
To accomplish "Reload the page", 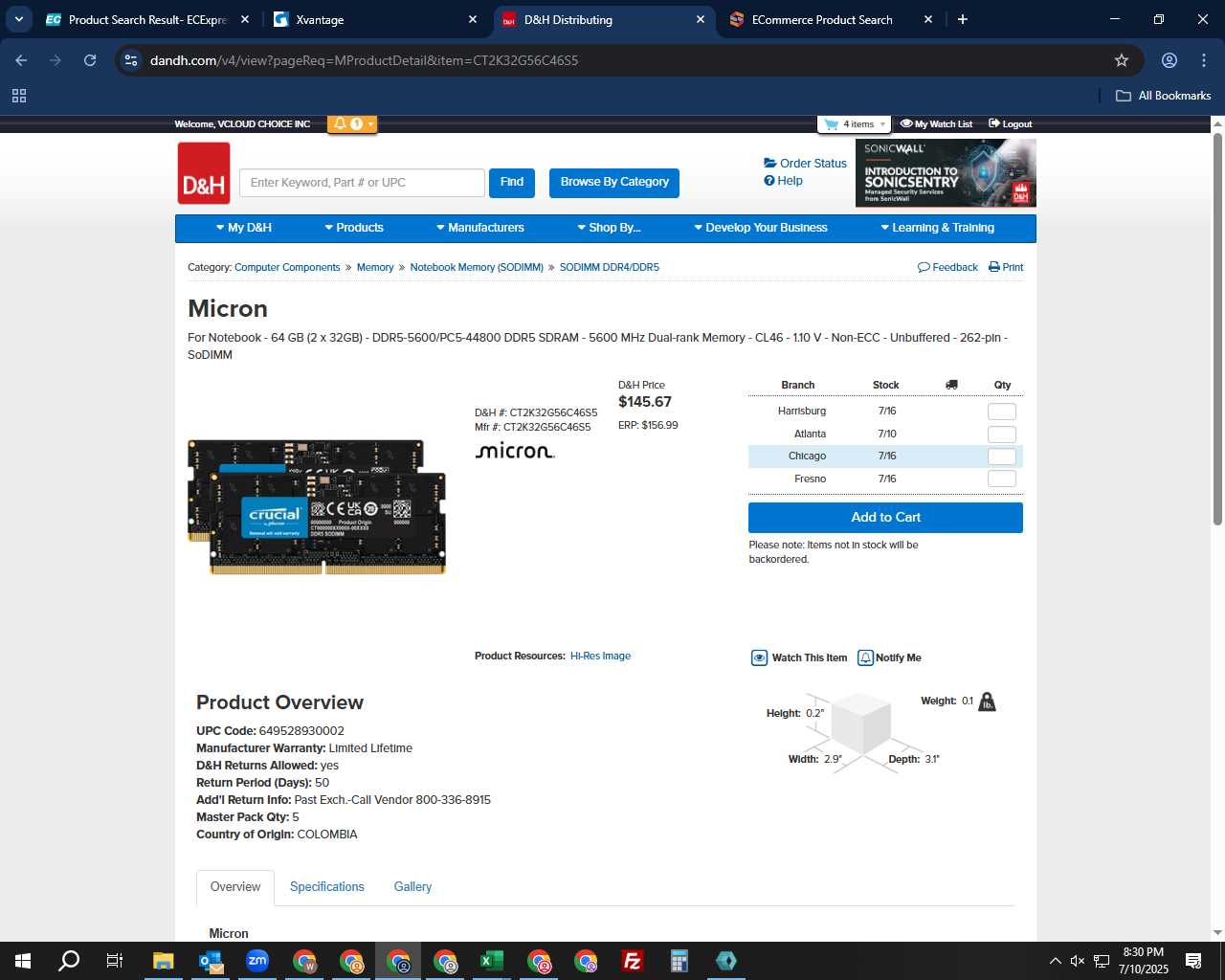I will tap(90, 60).
